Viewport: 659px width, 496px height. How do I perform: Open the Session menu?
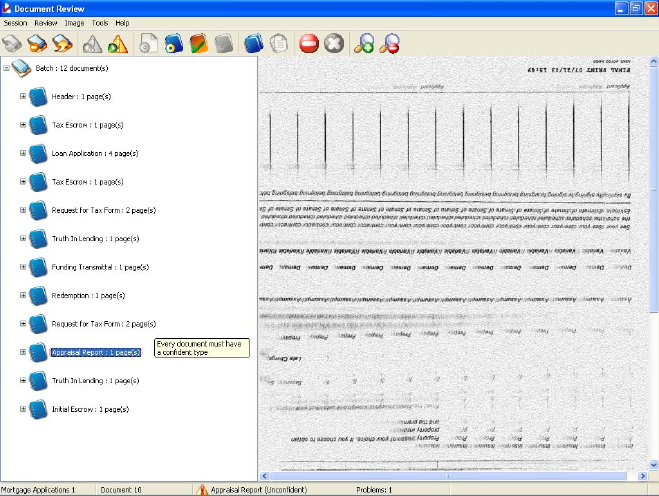click(15, 22)
